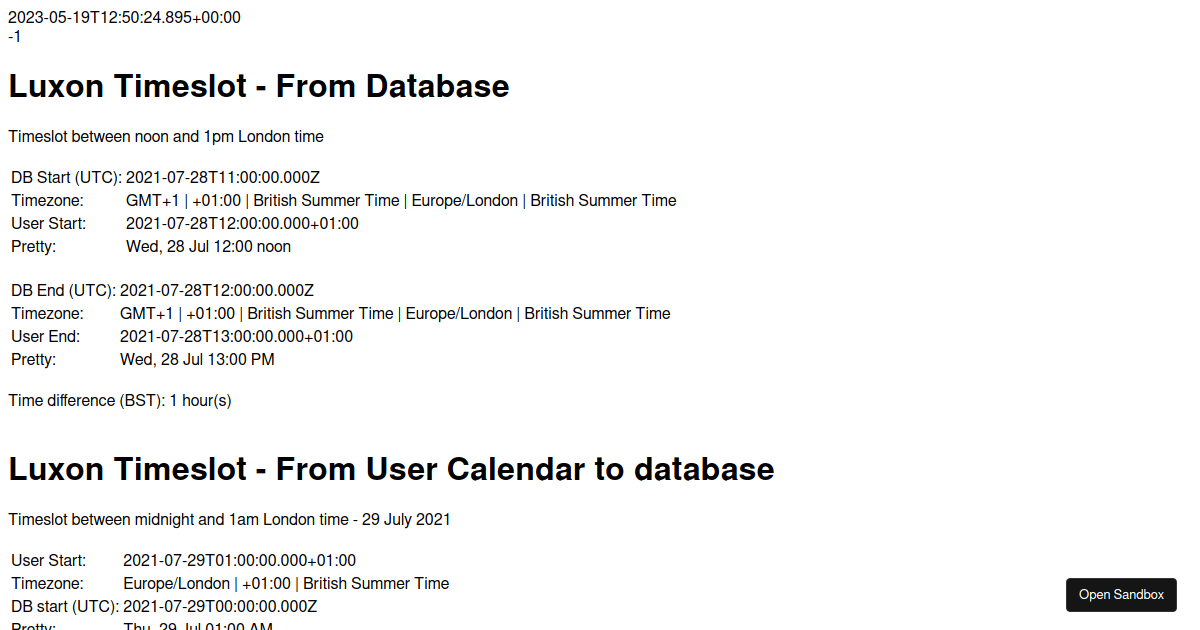Click the timestamp 2023-05-19T12:50:24.895+00:00
Viewport: 1200px width, 630px height.
(124, 16)
